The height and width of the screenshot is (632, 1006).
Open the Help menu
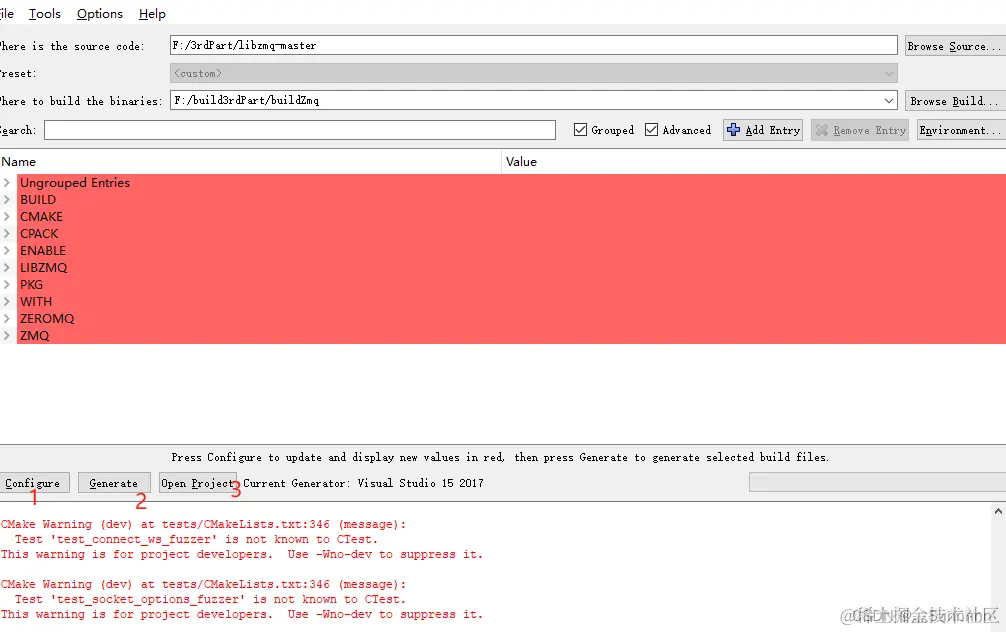152,13
